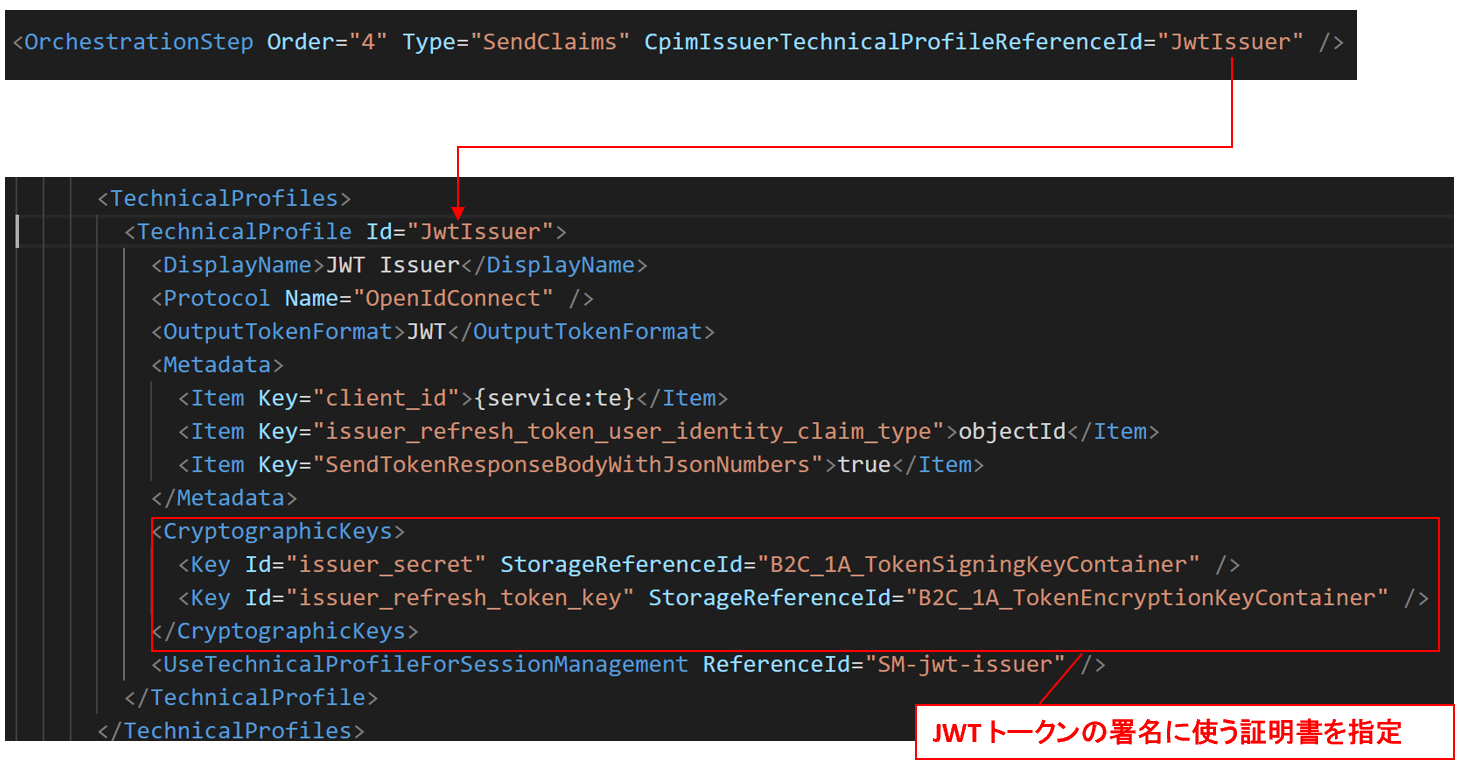Image resolution: width=1464 pixels, height=773 pixels.
Task: Click the "issuer_refresh_token_key" key Id
Action: [x=460, y=598]
